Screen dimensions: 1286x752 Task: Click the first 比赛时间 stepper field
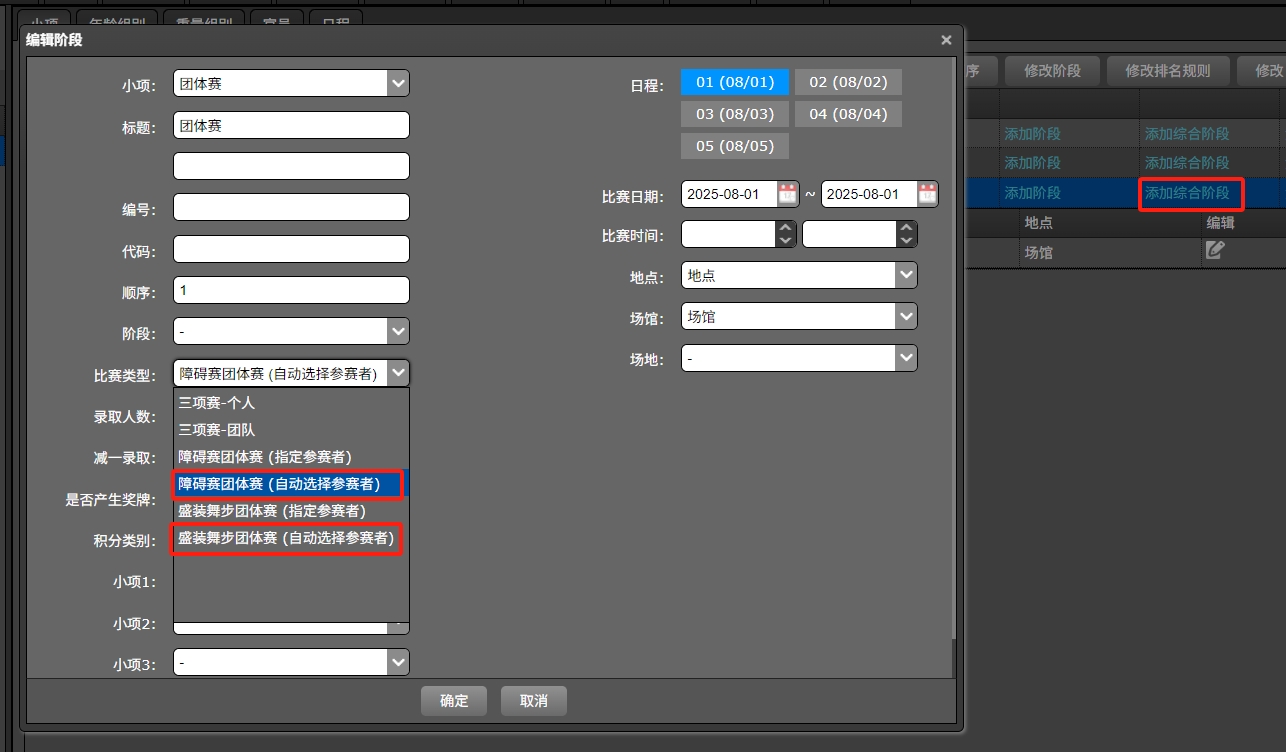pos(730,234)
